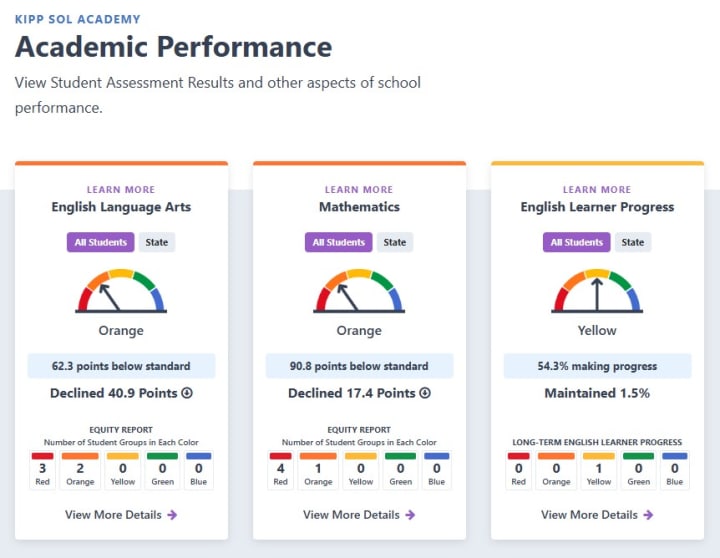Click the Red swatch in English Language Arts equity report
The width and height of the screenshot is (720, 558).
coord(43,456)
